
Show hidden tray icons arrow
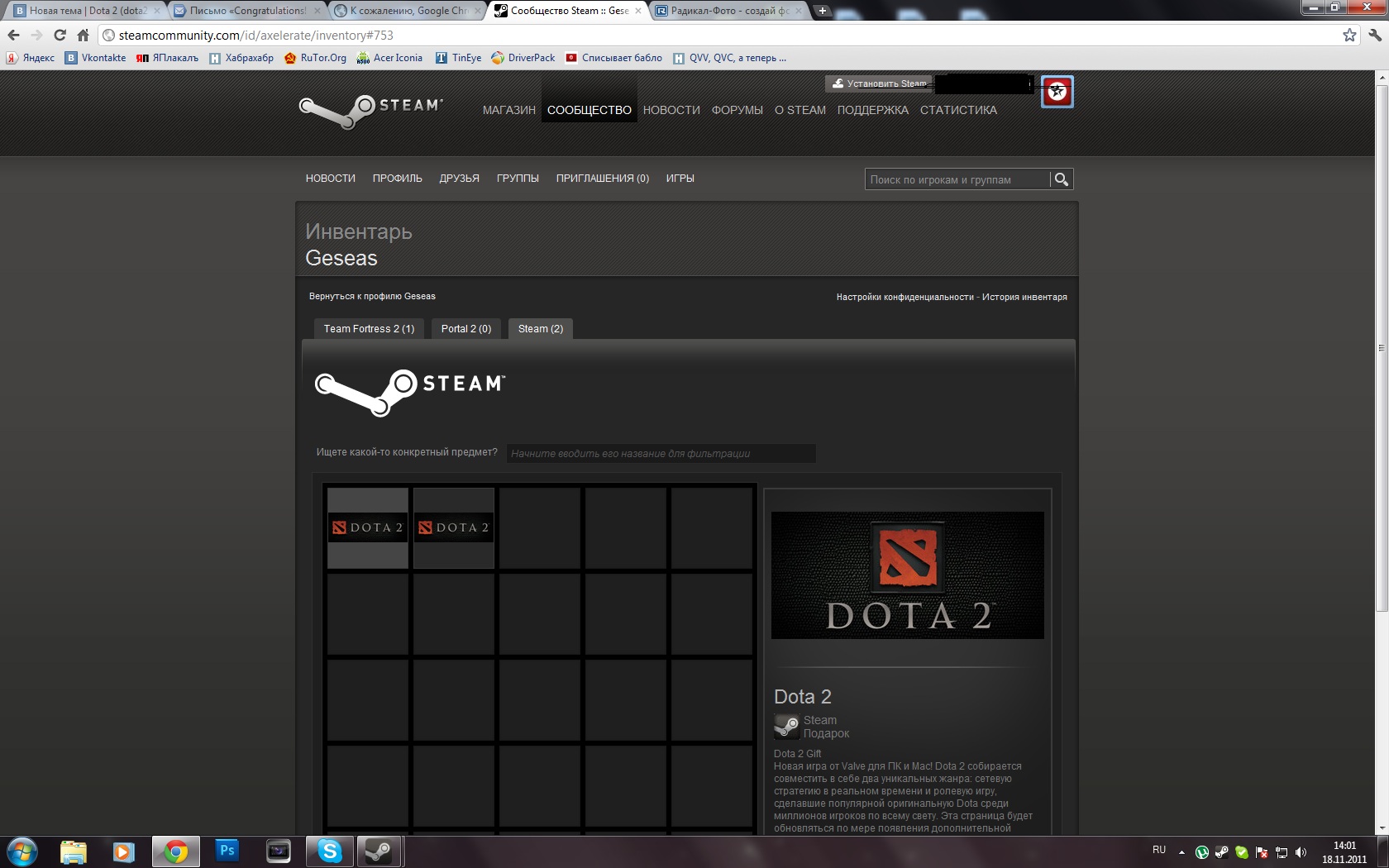pos(1181,852)
